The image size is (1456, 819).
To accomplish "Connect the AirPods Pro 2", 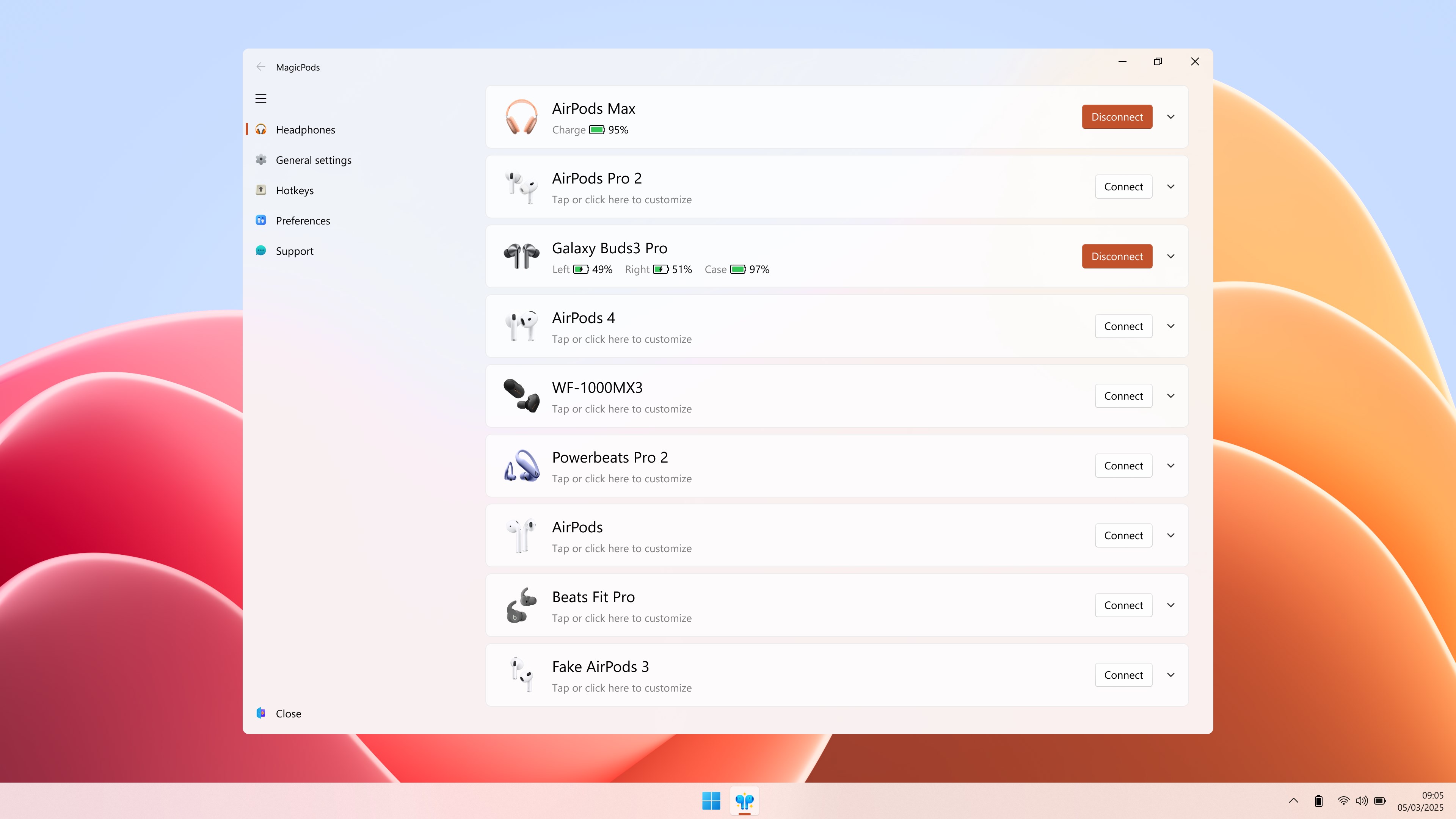I will click(1123, 187).
